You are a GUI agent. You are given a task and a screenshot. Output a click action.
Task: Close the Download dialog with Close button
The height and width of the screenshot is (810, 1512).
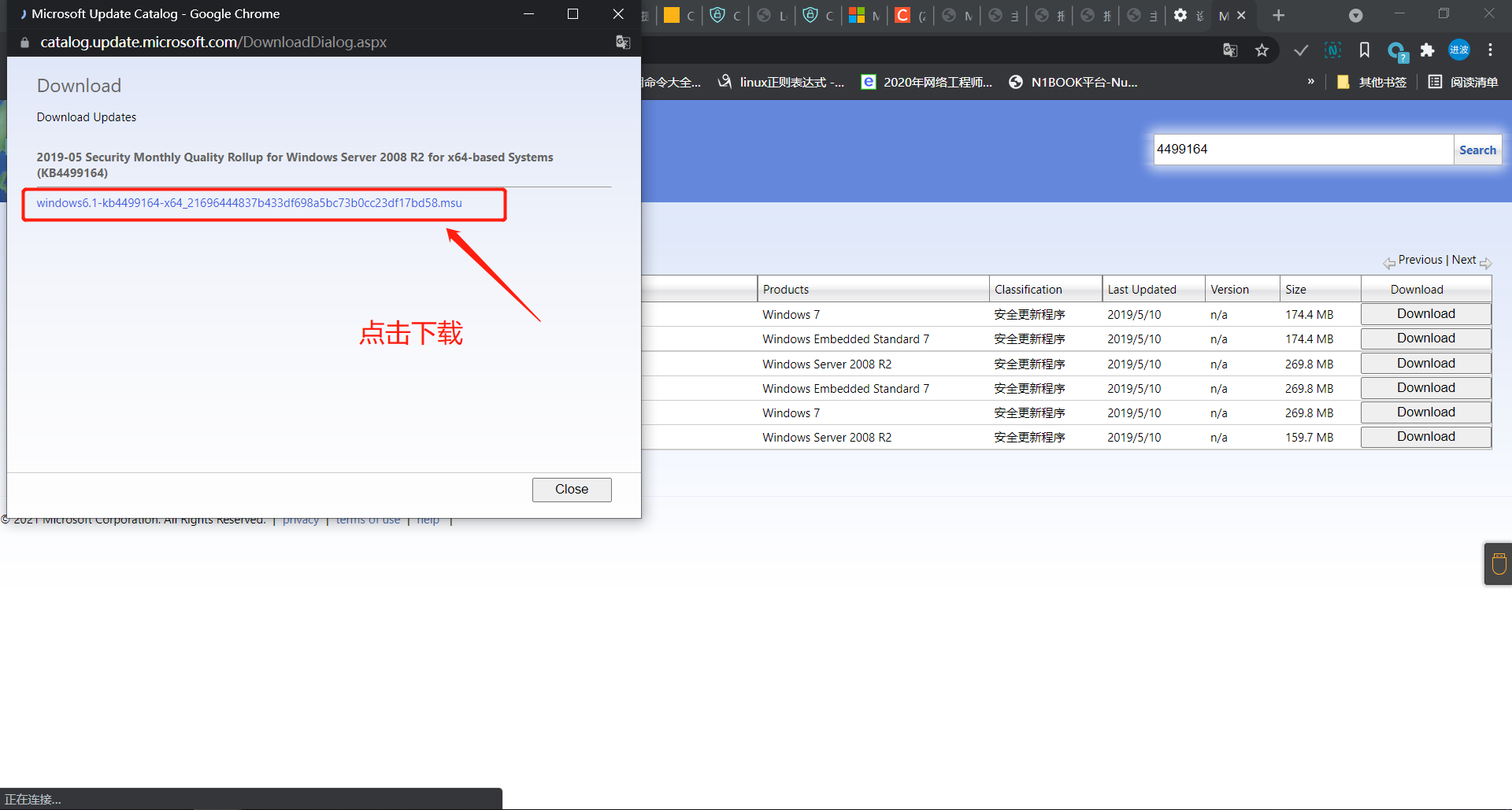572,490
